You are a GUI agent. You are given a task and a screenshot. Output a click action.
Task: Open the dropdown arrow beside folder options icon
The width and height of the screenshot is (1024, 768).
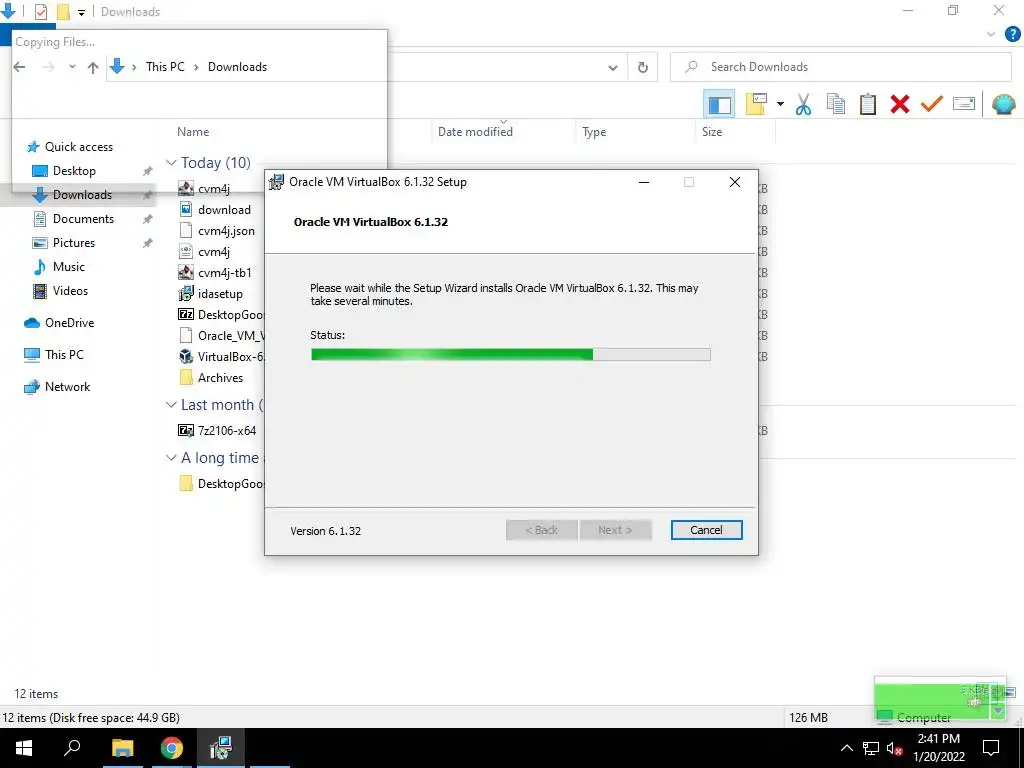(x=780, y=104)
